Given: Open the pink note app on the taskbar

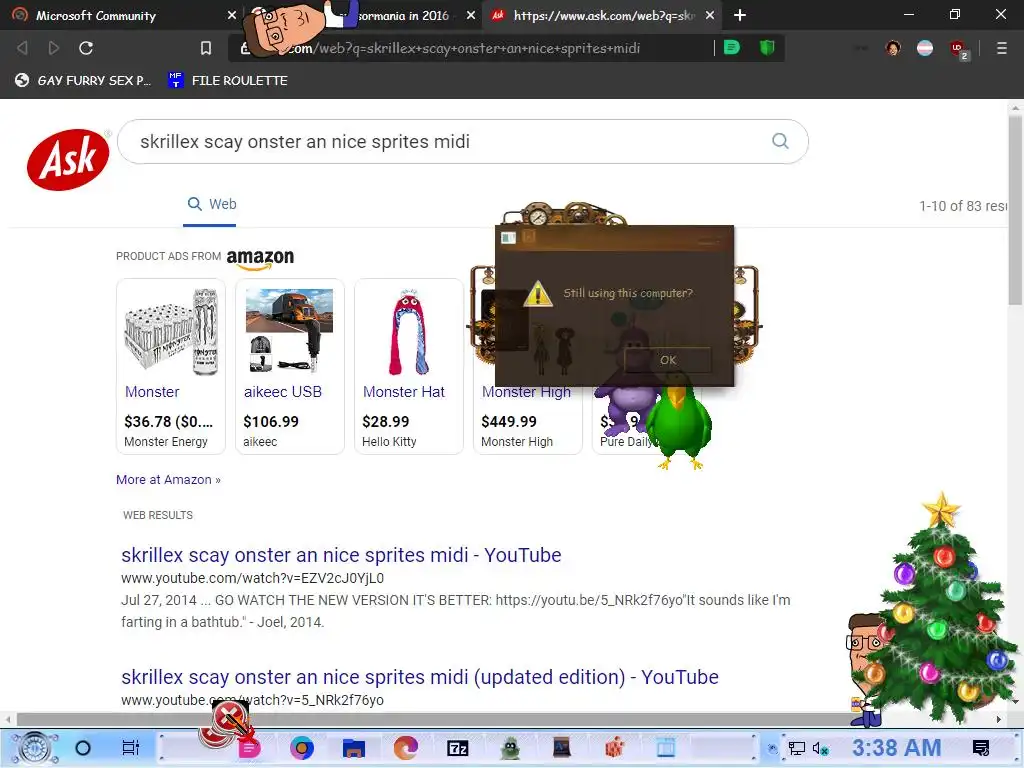Looking at the screenshot, I should tap(249, 748).
